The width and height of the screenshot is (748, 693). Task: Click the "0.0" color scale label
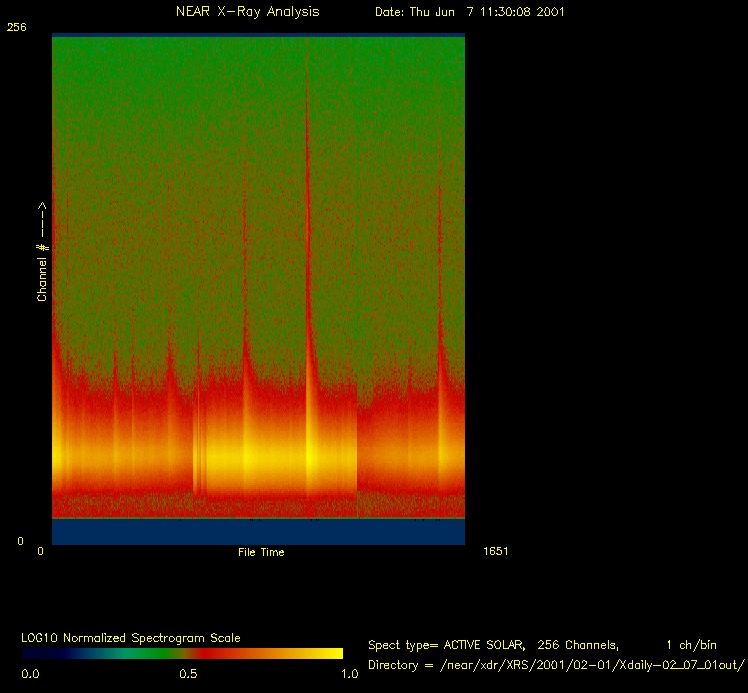(30, 674)
